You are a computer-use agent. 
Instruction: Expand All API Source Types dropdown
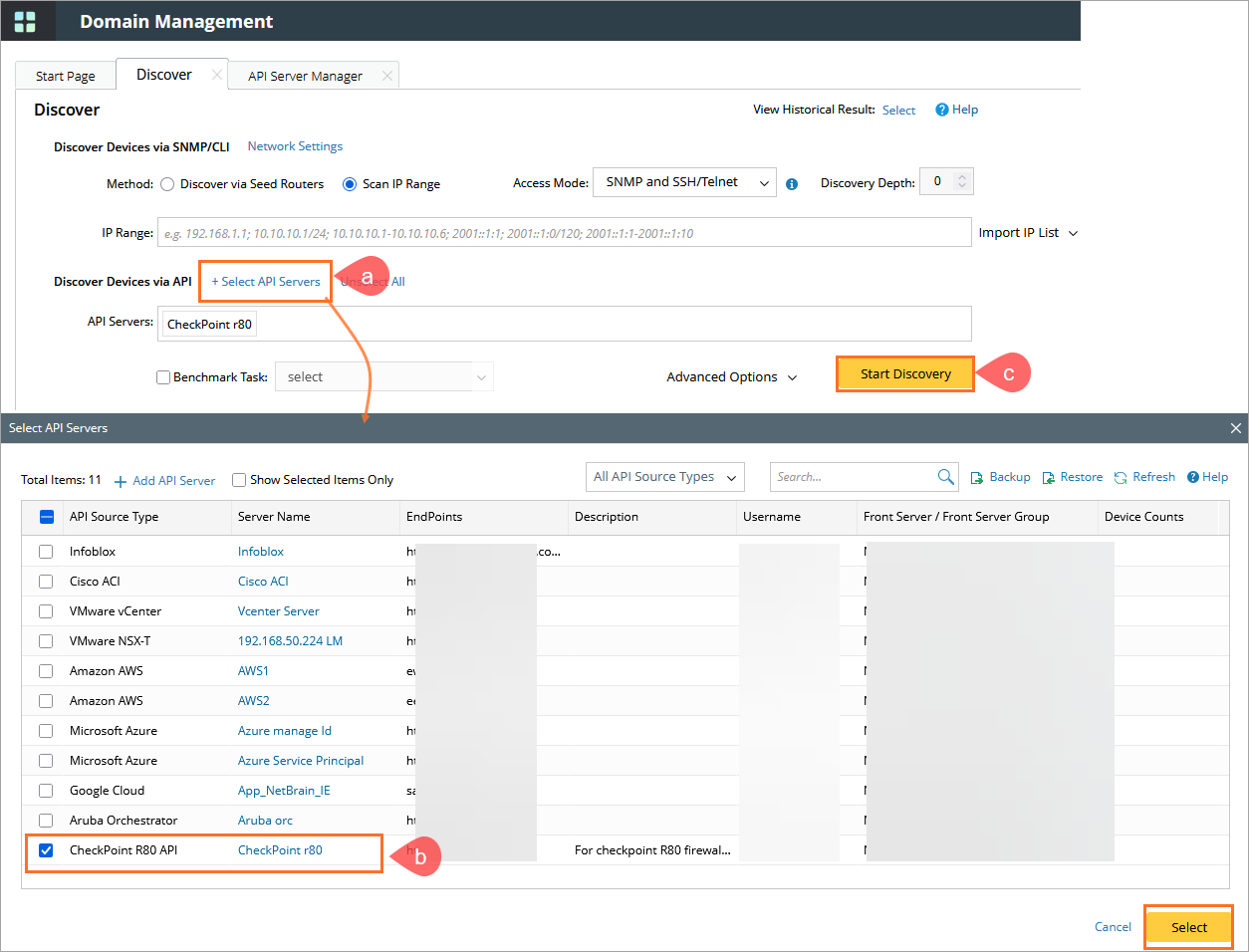point(664,477)
